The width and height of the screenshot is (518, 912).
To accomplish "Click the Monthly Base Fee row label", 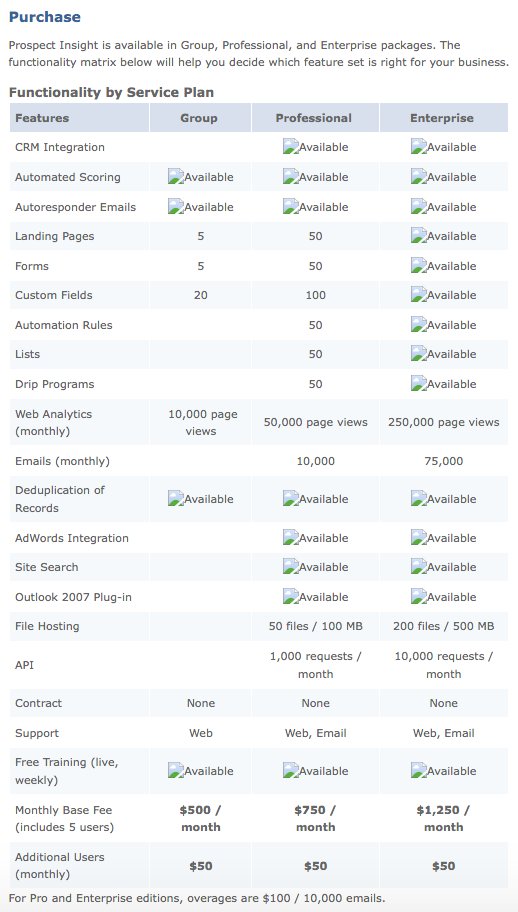I will click(x=64, y=818).
